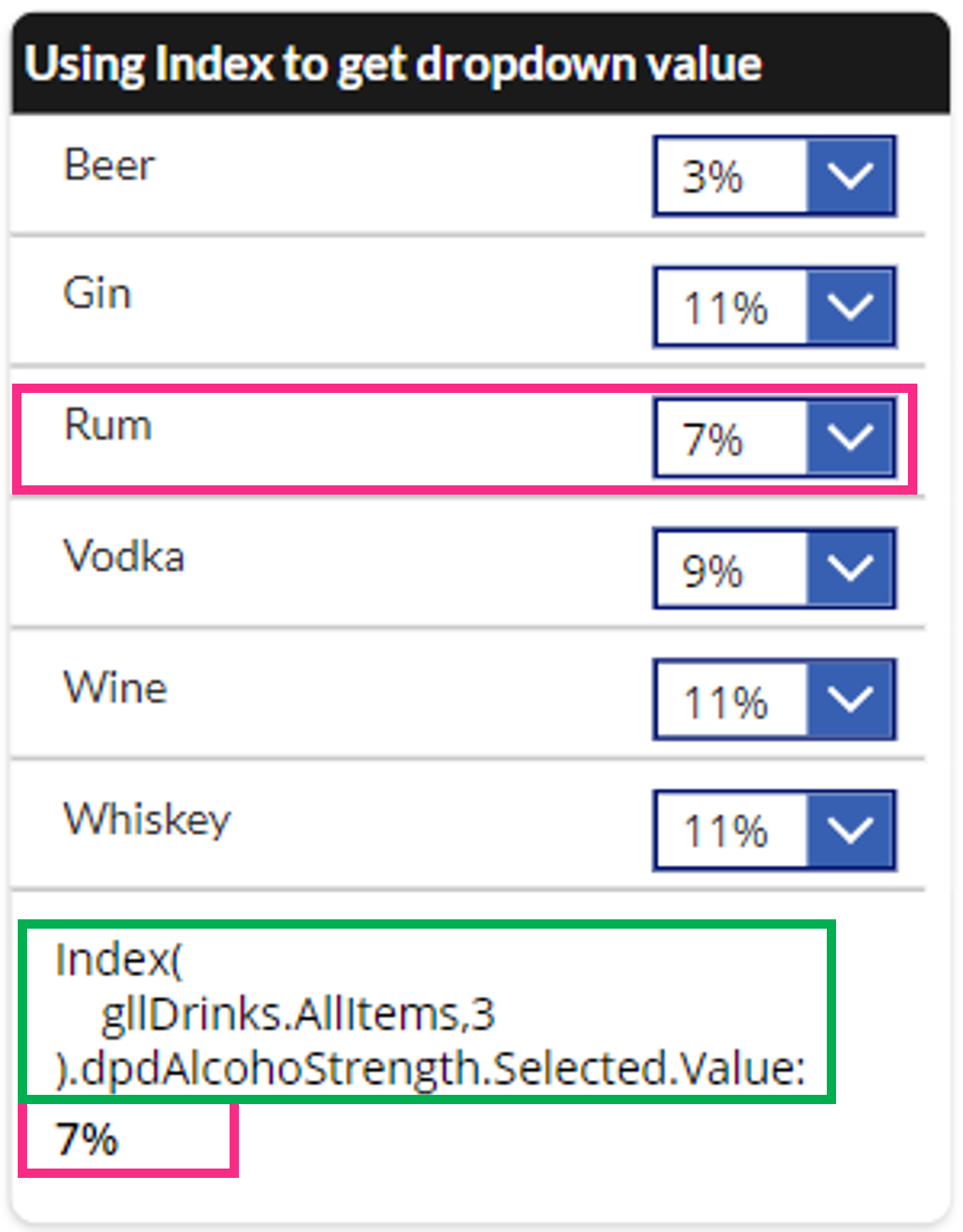Viewport: 963px width, 1232px height.
Task: Select the Beer row label
Action: (109, 165)
